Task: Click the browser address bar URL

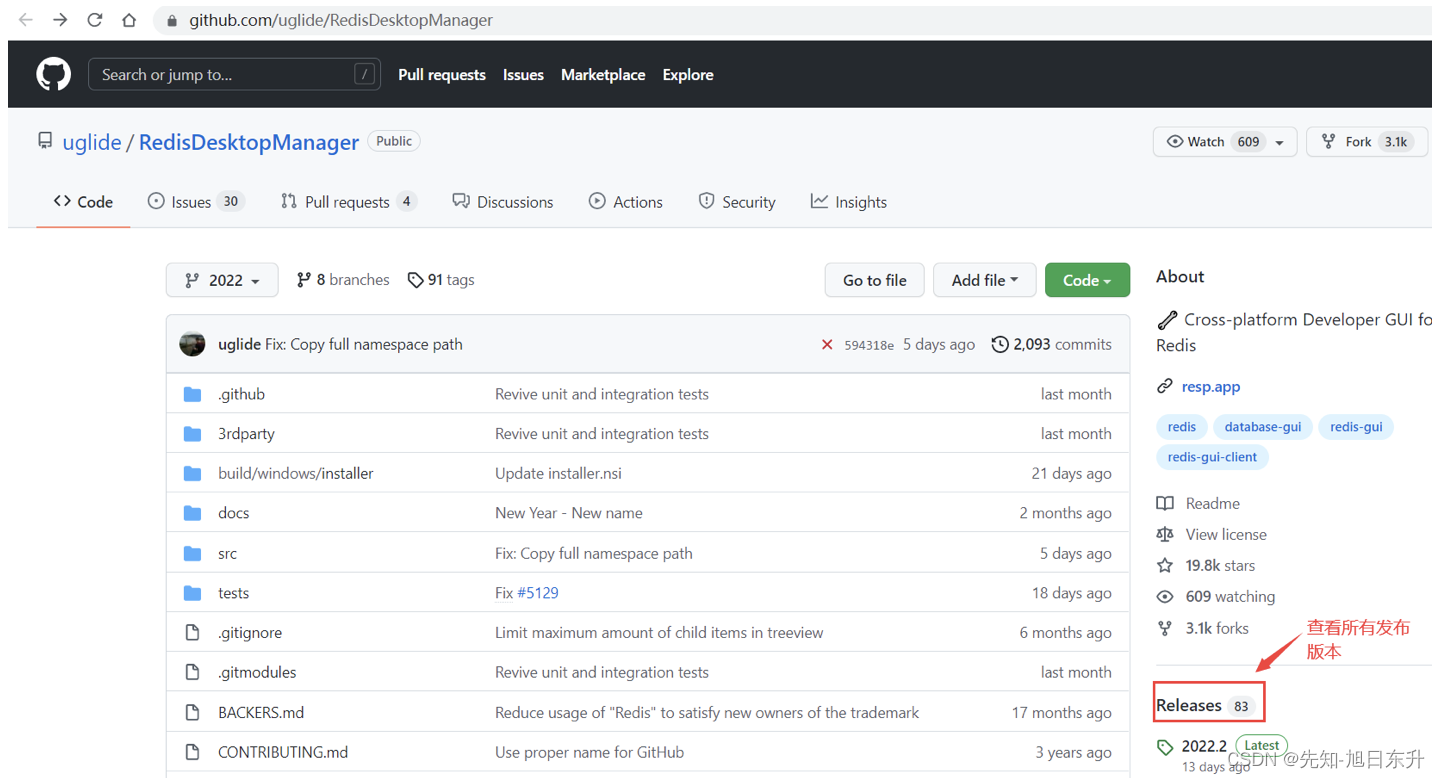Action: click(341, 20)
